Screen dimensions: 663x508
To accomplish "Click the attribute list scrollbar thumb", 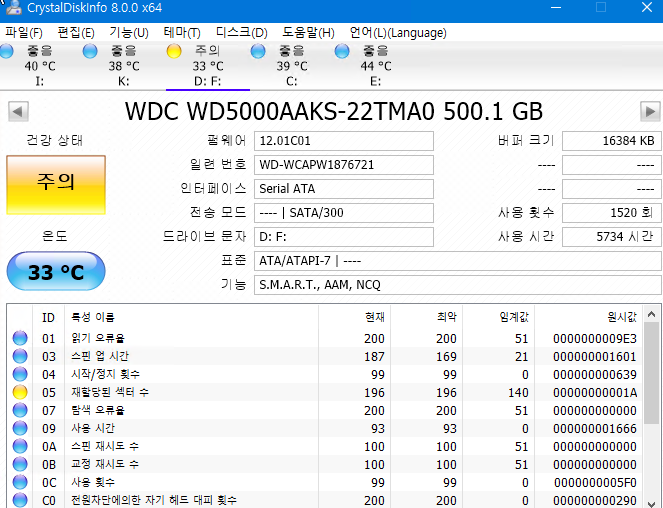I will pos(652,372).
